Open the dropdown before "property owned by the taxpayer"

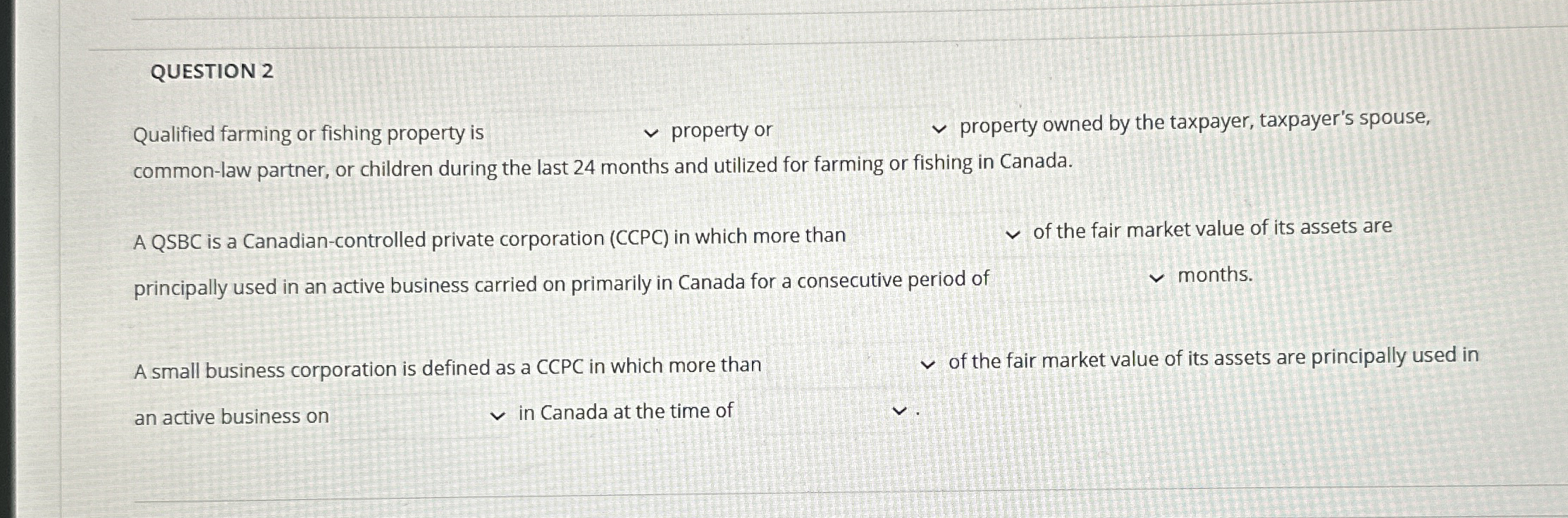(x=941, y=128)
